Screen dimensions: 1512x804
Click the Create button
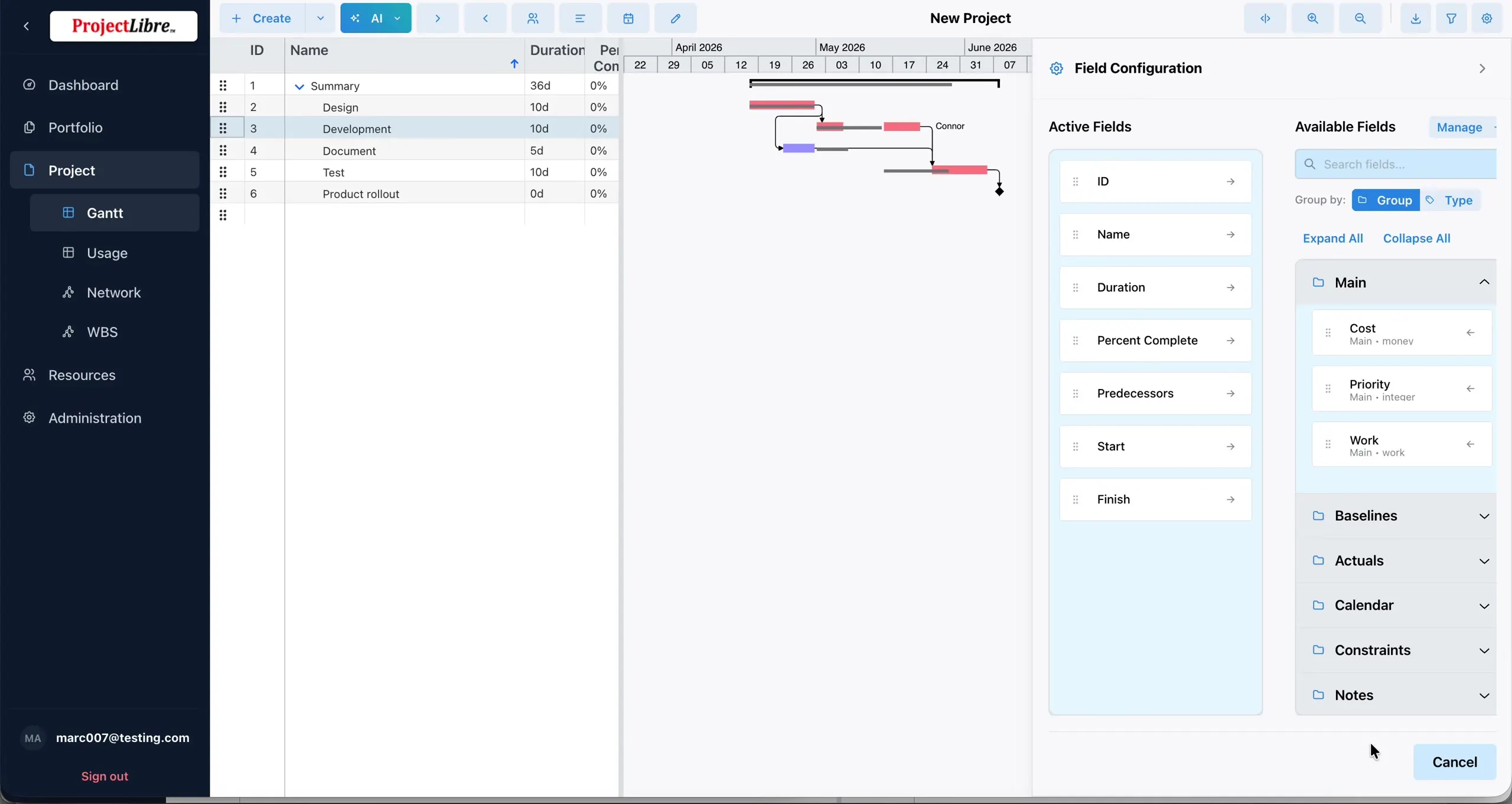click(x=262, y=18)
